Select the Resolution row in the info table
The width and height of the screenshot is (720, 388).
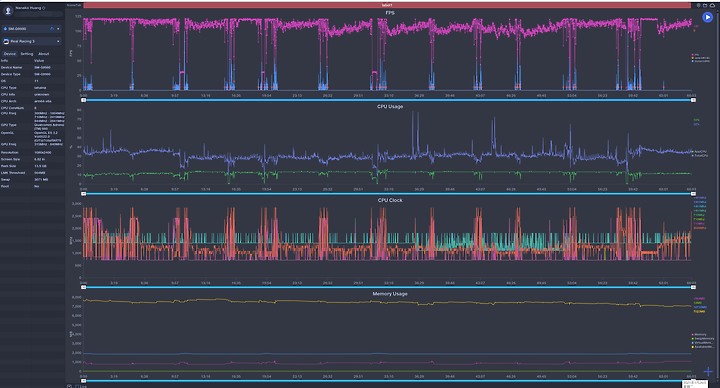(33, 152)
